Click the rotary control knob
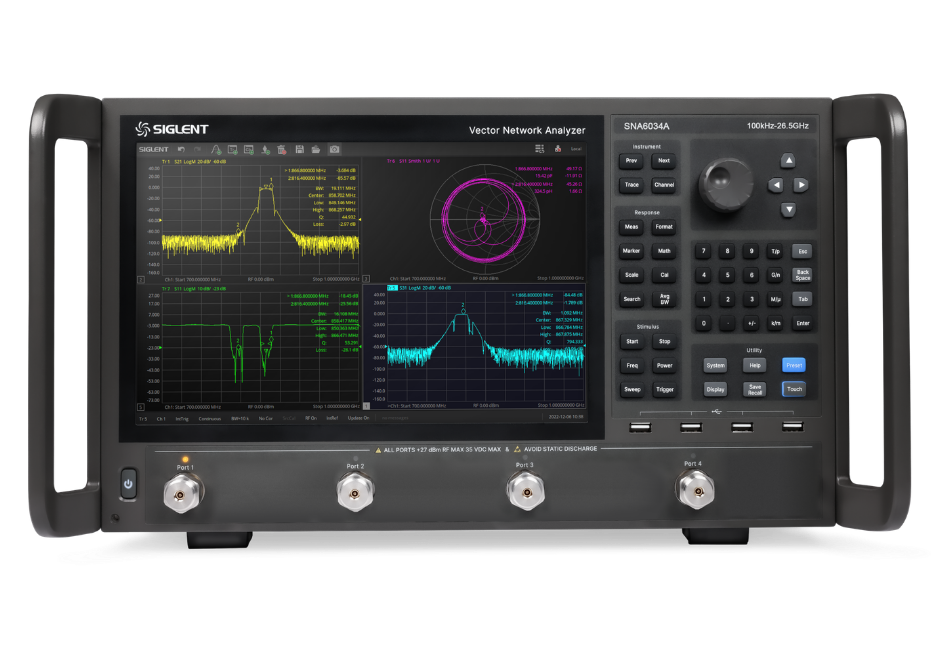Image resolution: width=938 pixels, height=663 pixels. (726, 182)
